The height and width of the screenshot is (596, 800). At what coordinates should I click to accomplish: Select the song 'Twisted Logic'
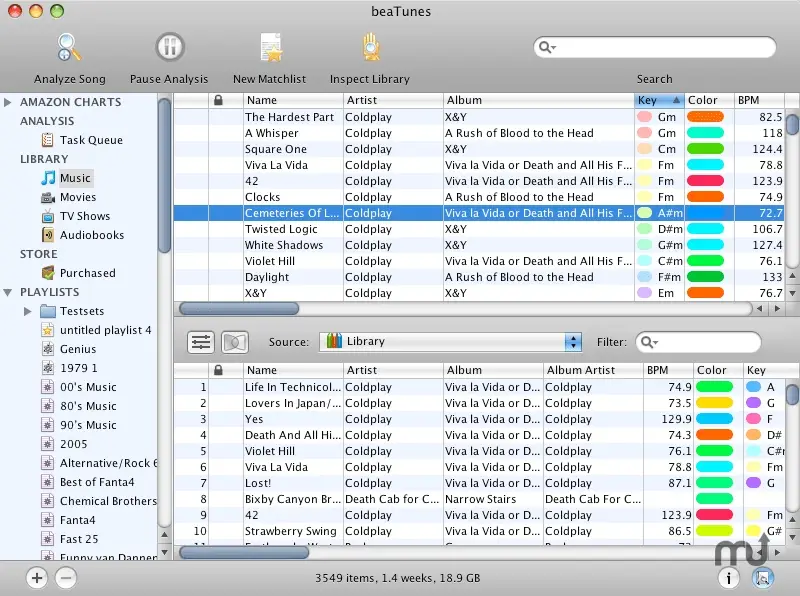(x=479, y=229)
